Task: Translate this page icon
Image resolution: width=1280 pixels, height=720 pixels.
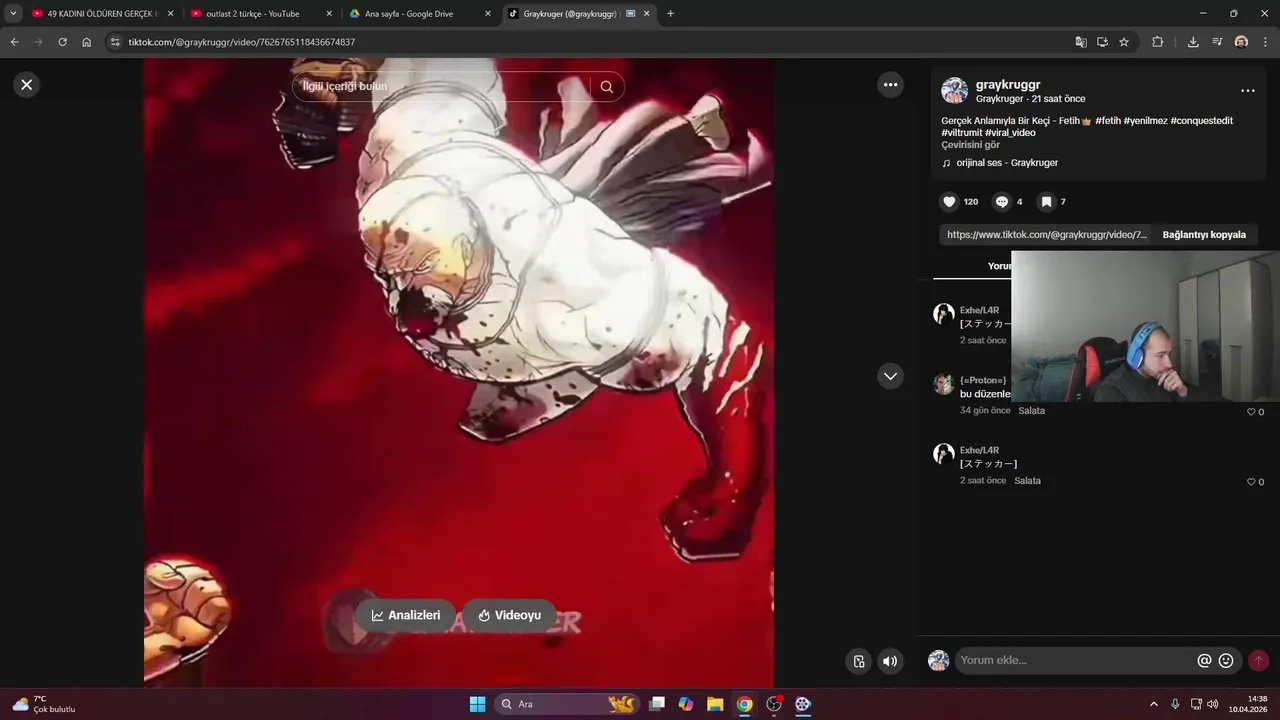Action: point(1081,42)
